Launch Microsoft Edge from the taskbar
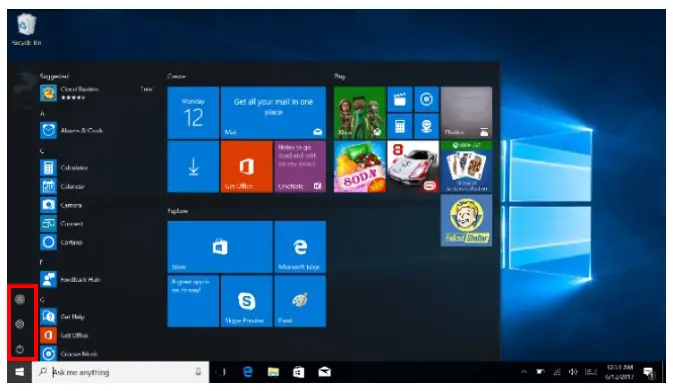This screenshot has width=673, height=391. (x=248, y=372)
